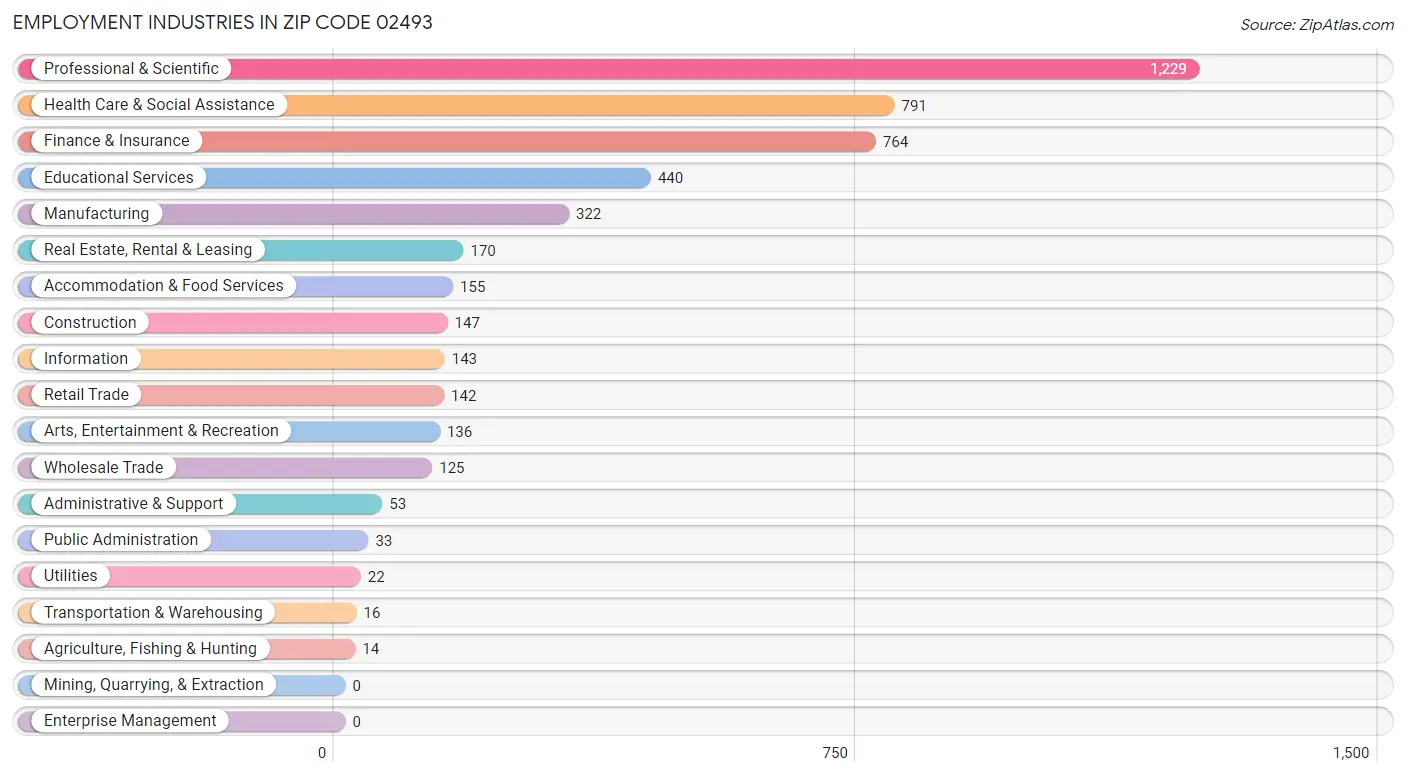The image size is (1406, 776).
Task: Click the 322 value label
Action: (588, 214)
